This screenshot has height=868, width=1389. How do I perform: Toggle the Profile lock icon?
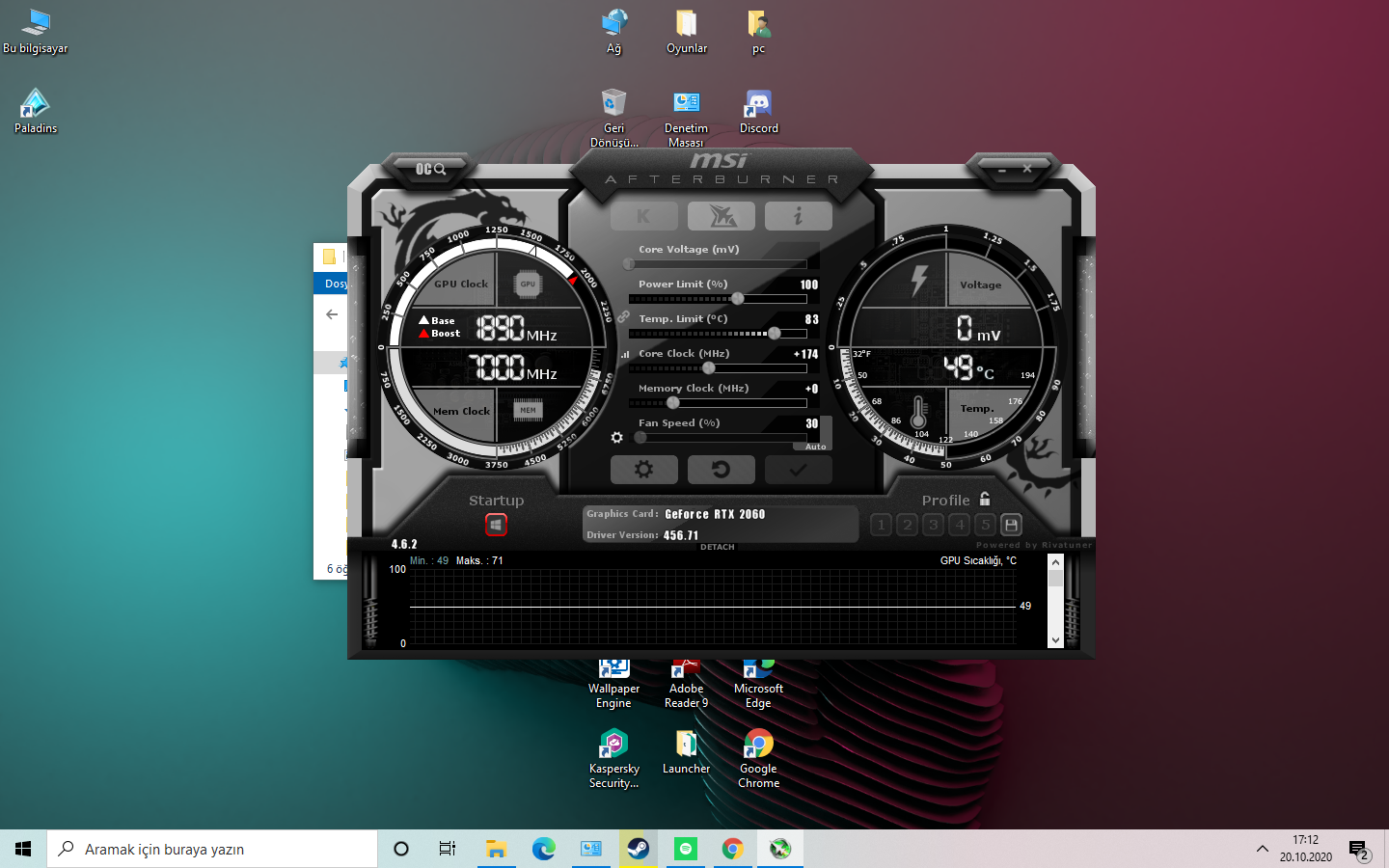pyautogui.click(x=985, y=499)
